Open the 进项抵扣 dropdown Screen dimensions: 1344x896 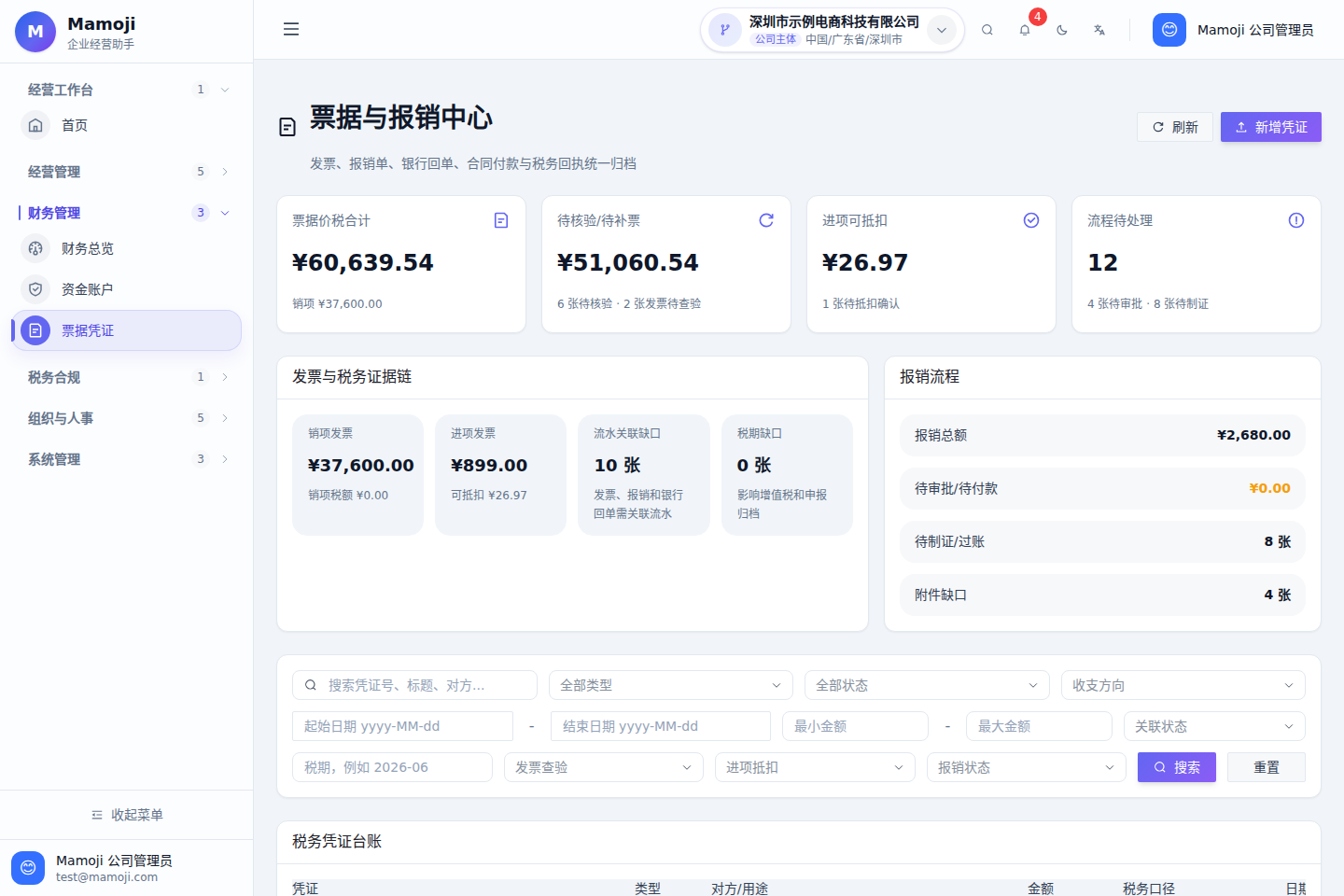tap(816, 767)
